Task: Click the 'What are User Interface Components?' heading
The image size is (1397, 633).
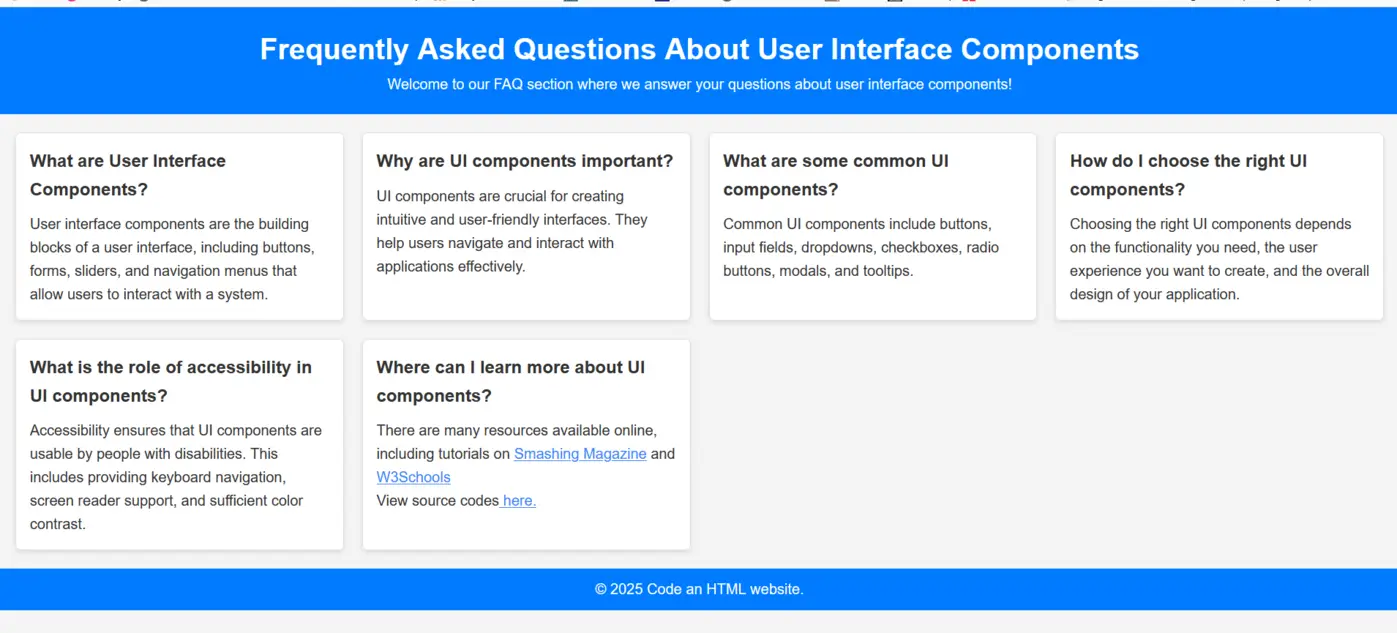Action: pos(128,175)
